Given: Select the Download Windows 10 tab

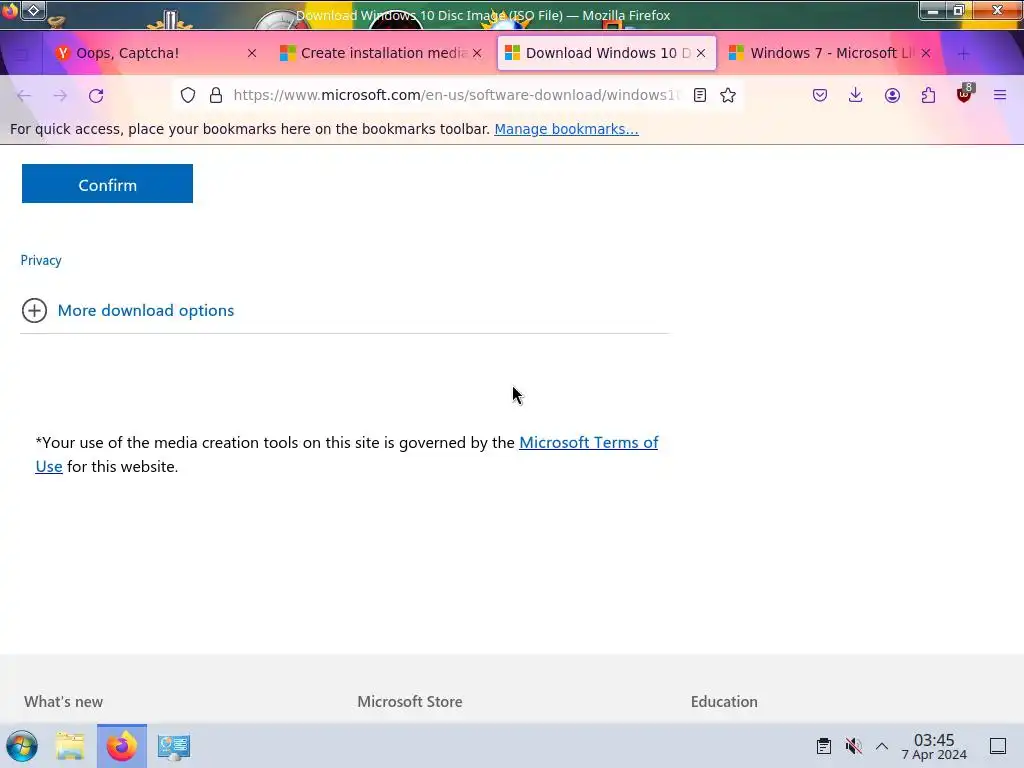Looking at the screenshot, I should (x=607, y=53).
